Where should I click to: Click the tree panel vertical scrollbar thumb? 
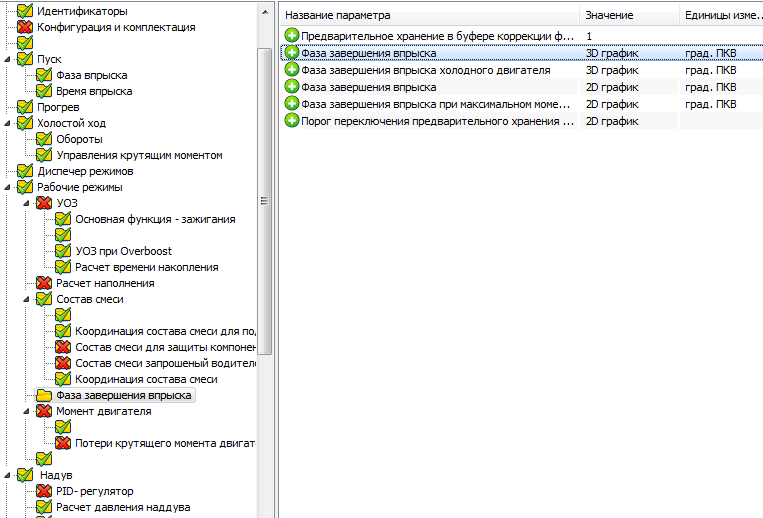(x=265, y=200)
